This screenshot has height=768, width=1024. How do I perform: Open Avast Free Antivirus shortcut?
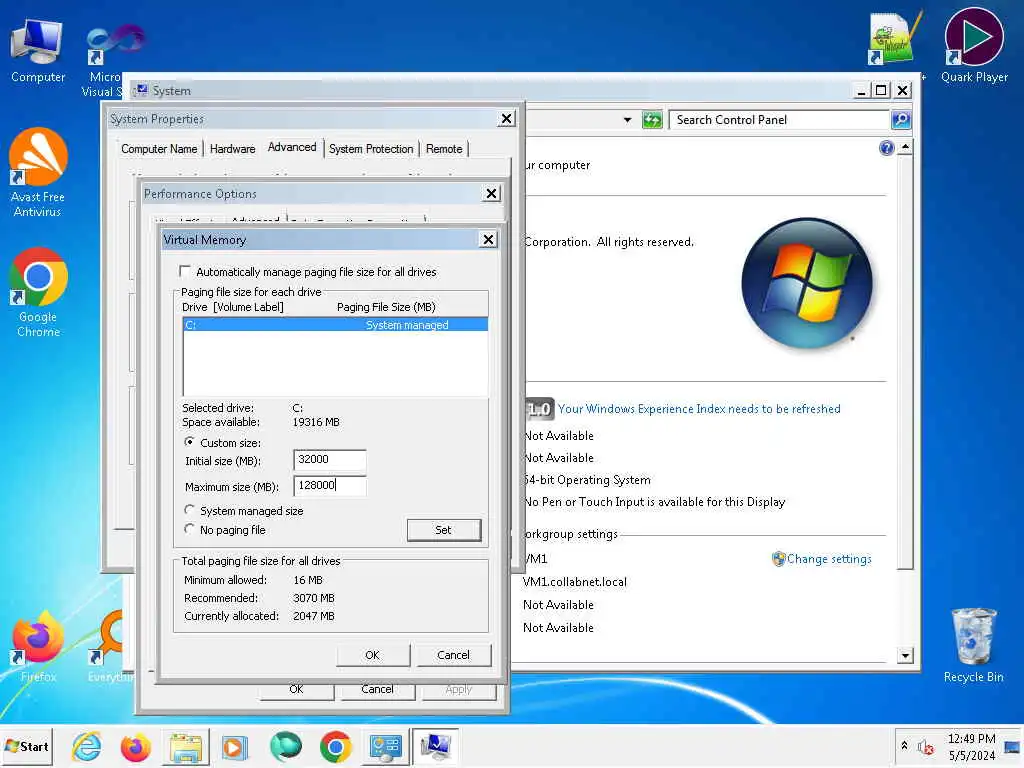tap(37, 172)
